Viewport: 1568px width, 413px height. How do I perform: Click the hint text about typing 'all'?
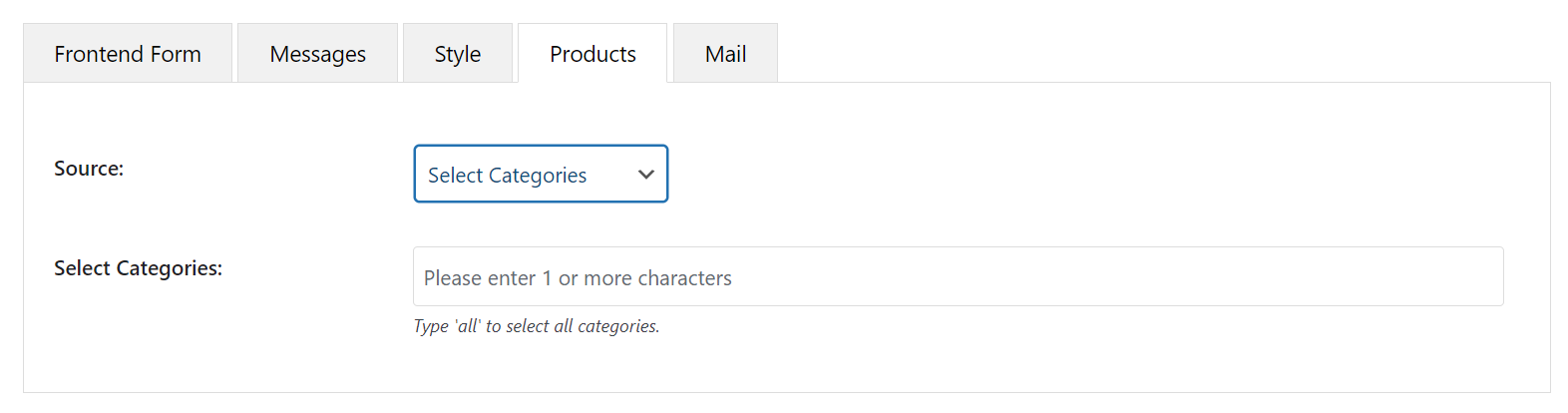(537, 326)
